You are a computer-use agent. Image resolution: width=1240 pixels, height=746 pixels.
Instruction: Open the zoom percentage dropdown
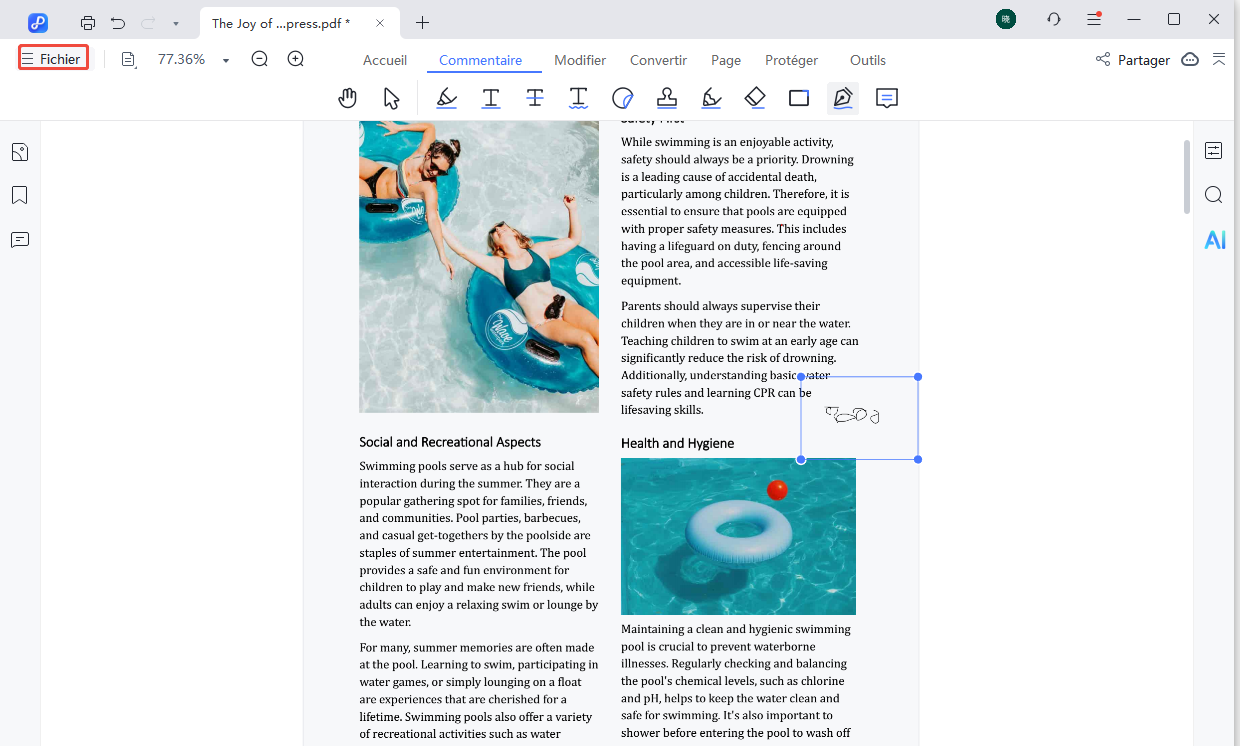(225, 59)
